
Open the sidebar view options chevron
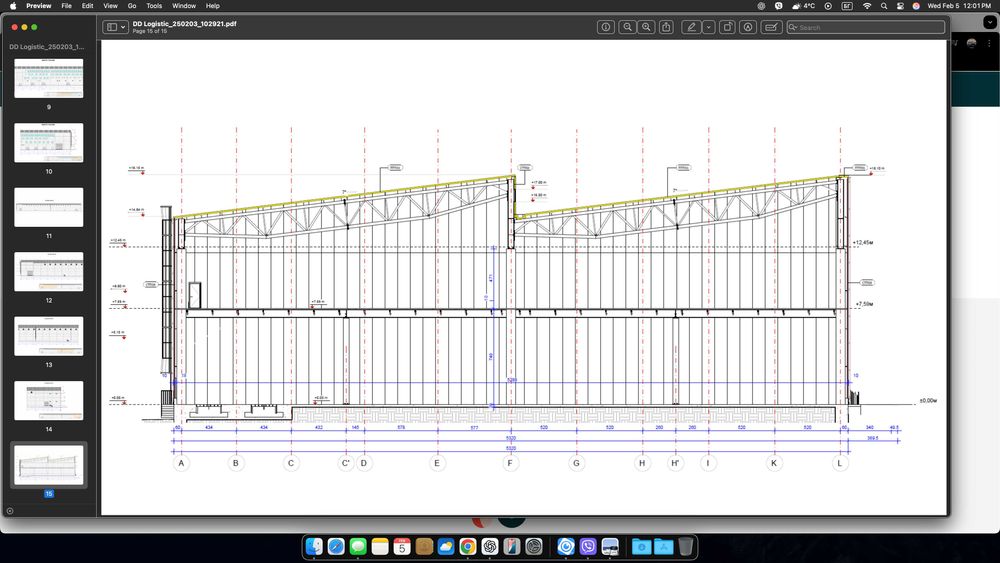click(123, 27)
